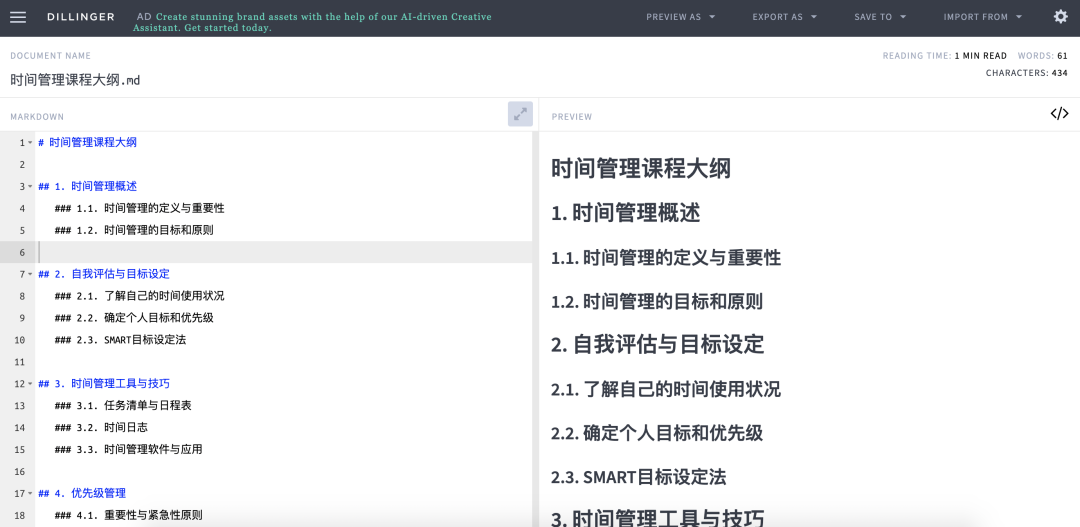This screenshot has width=1080, height=527.
Task: Click the DOCUMENT NAME label
Action: [x=50, y=56]
